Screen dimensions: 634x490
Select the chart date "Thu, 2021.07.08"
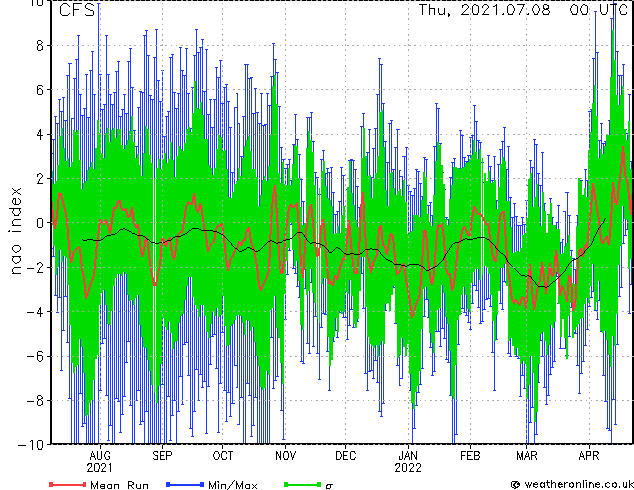tap(484, 10)
